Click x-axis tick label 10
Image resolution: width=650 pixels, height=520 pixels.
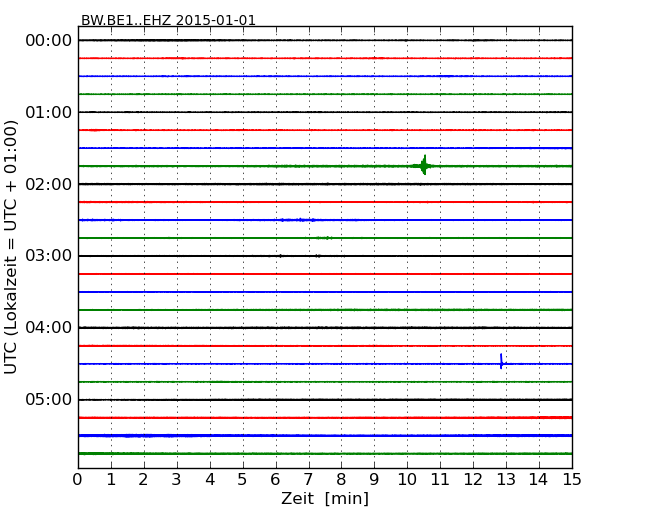click(407, 480)
